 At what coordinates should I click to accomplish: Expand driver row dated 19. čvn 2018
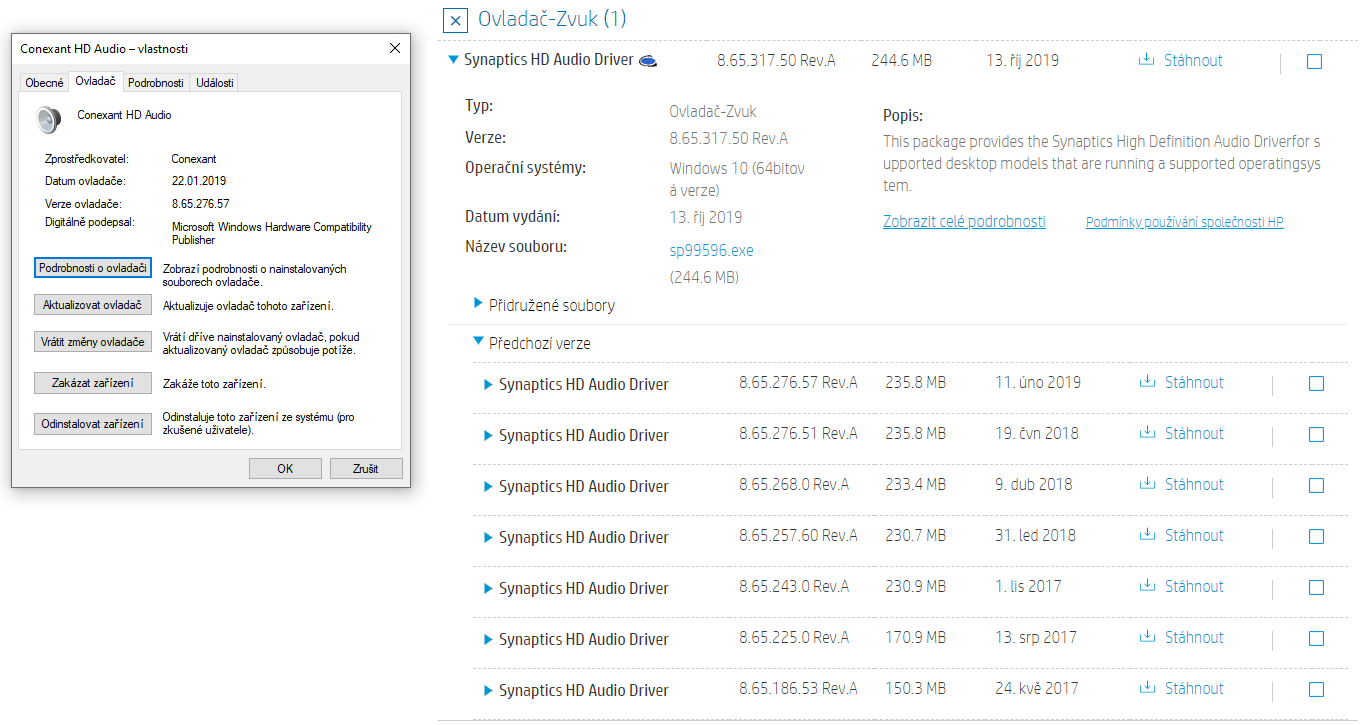pyautogui.click(x=488, y=435)
